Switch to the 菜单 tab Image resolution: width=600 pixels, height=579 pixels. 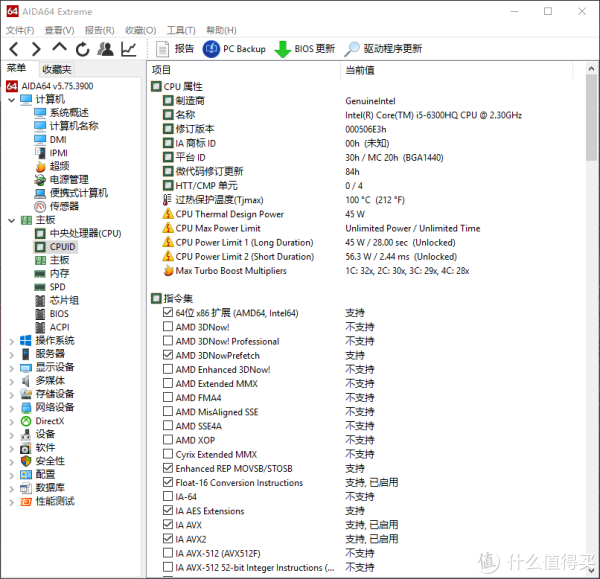point(16,69)
